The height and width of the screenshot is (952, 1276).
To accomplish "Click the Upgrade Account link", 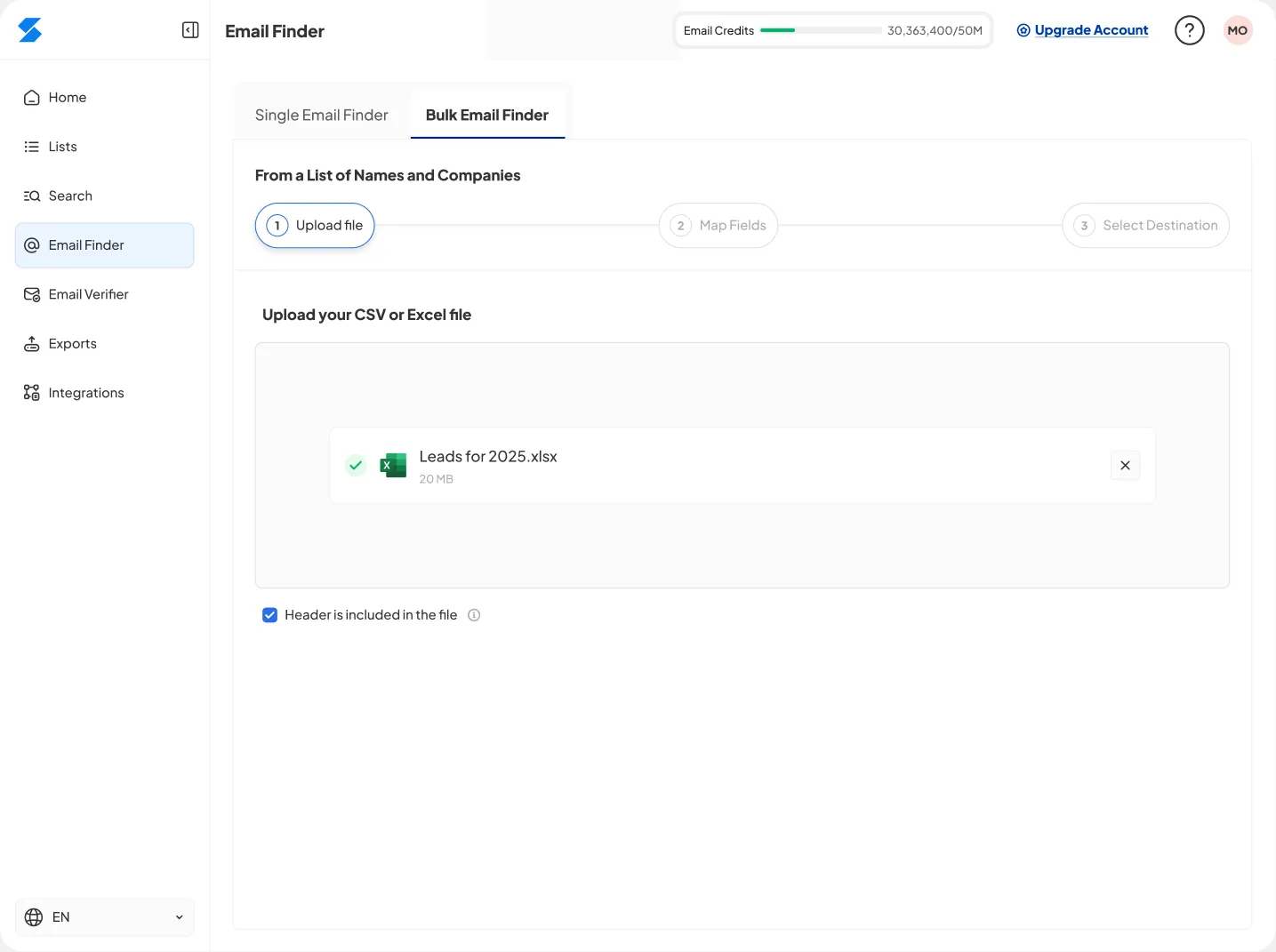I will (x=1090, y=30).
